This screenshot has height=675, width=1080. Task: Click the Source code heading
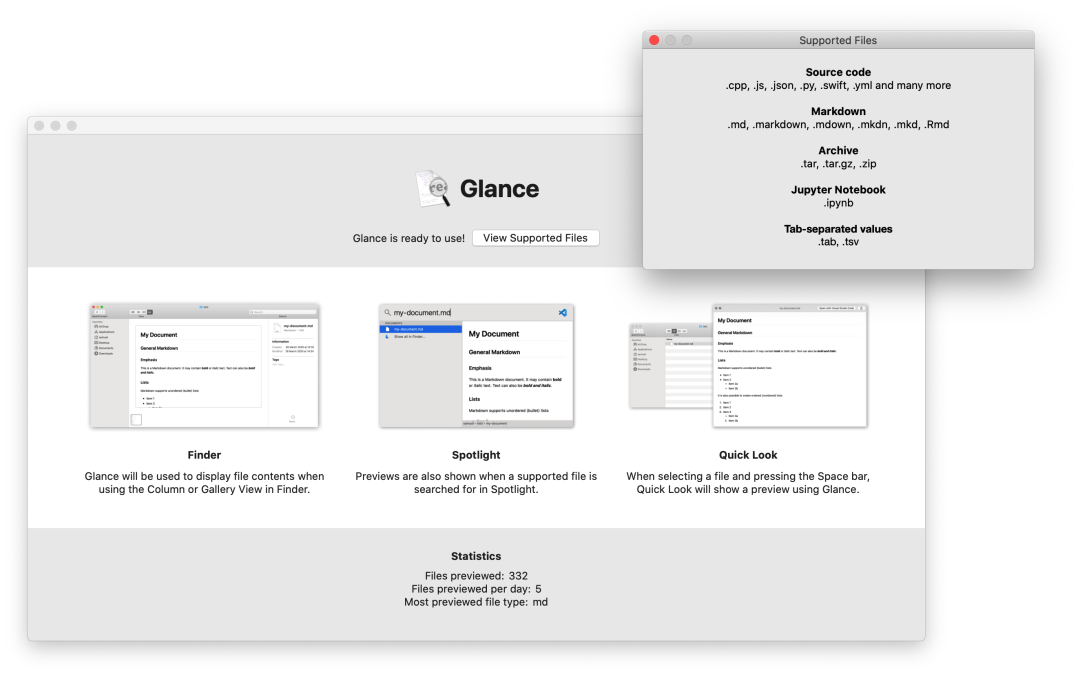pyautogui.click(x=838, y=72)
